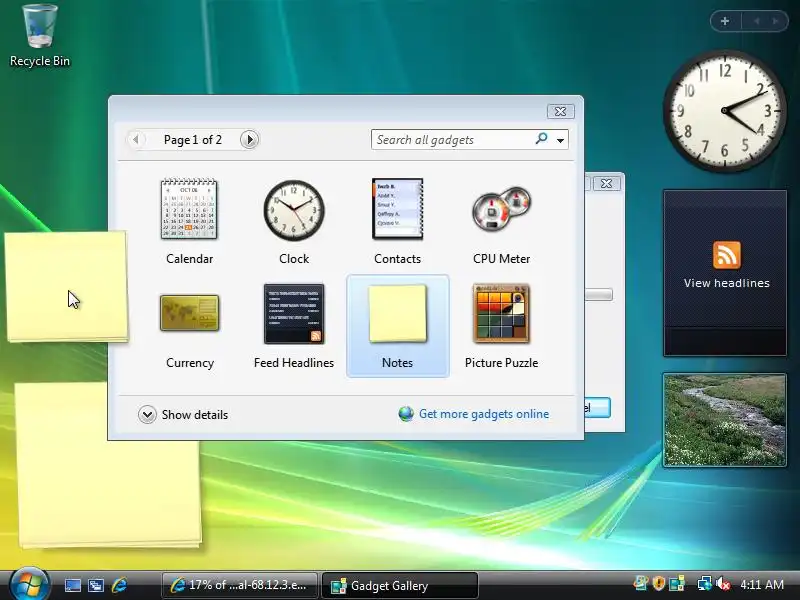The image size is (800, 600).
Task: Click the sidebar next arrow button
Action: 775,21
